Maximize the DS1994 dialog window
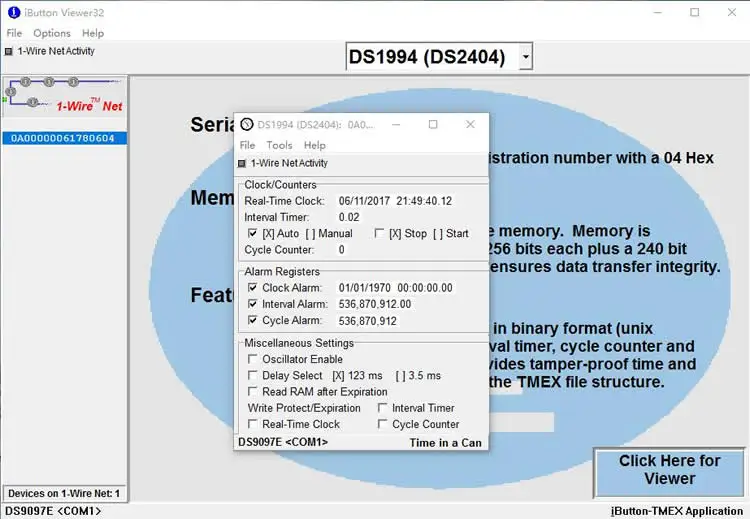Viewport: 750px width, 519px height. click(433, 124)
